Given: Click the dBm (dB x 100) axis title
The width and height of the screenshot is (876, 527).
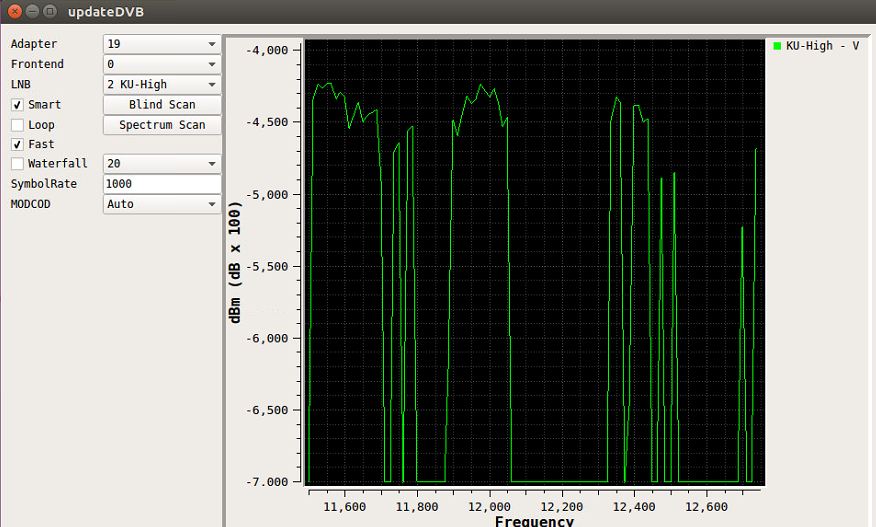Looking at the screenshot, I should 235,263.
